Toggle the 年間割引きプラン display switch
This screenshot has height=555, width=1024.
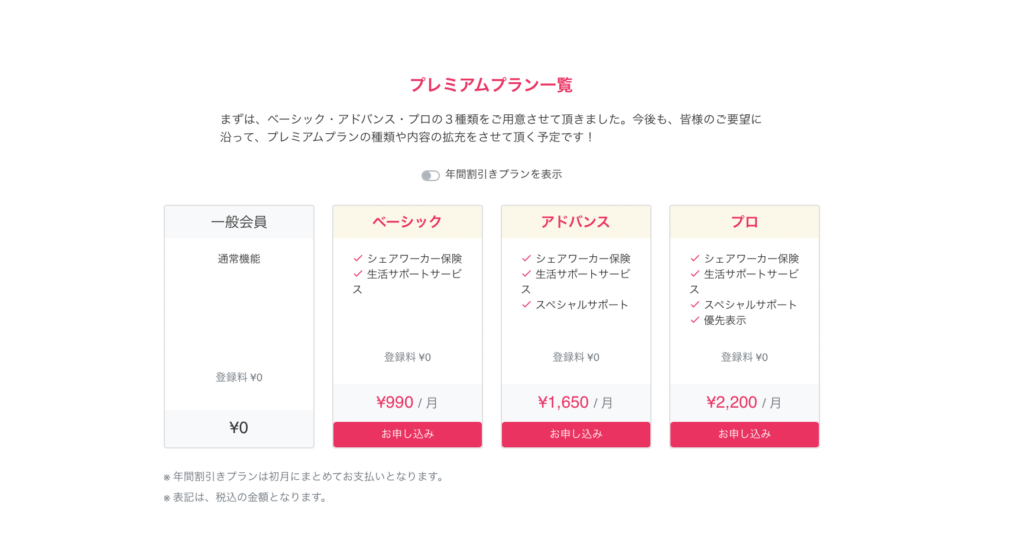[430, 175]
